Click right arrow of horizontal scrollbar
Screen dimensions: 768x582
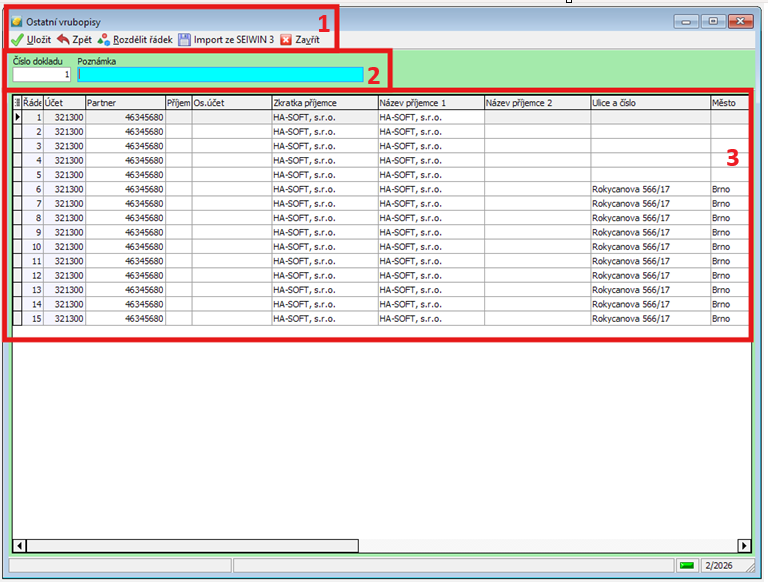744,546
